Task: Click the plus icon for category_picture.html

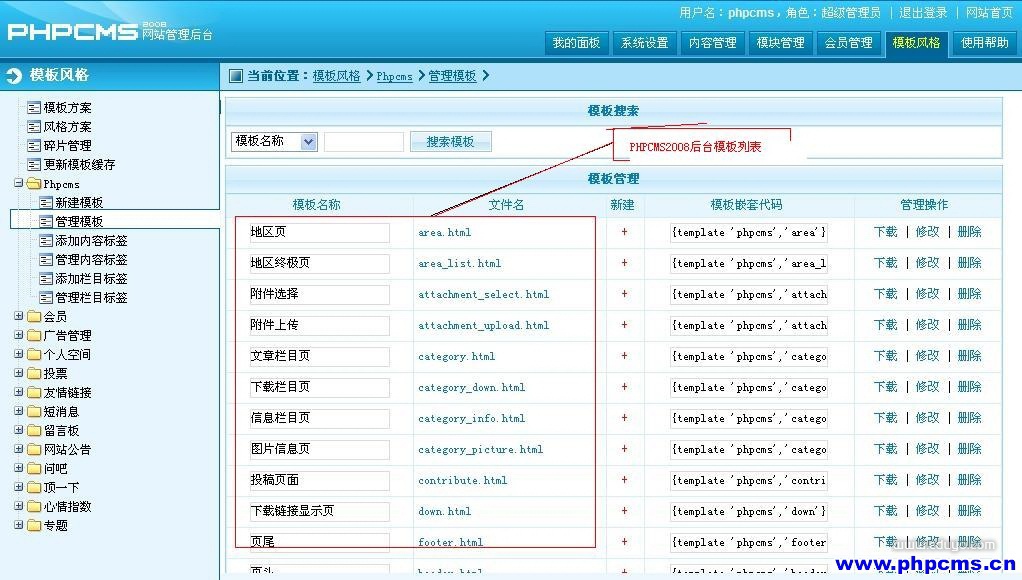Action: point(624,448)
